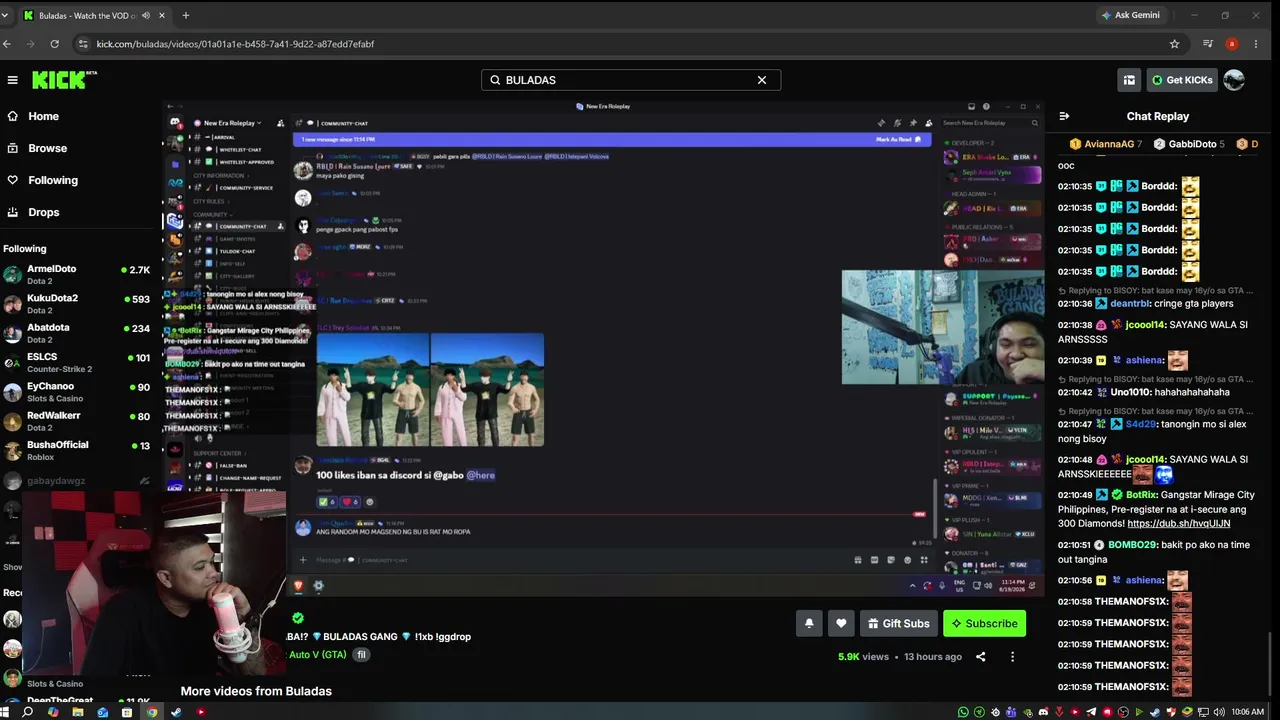Mute the Buladas tab audio
This screenshot has width=1280, height=720.
[x=146, y=15]
